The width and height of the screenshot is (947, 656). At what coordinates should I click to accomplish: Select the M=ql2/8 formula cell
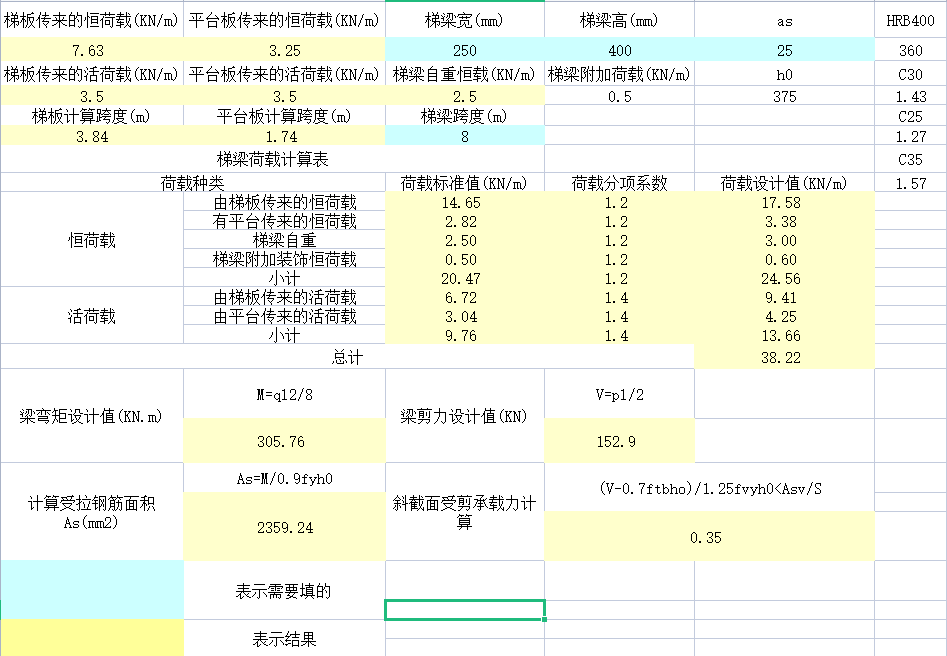click(x=284, y=394)
